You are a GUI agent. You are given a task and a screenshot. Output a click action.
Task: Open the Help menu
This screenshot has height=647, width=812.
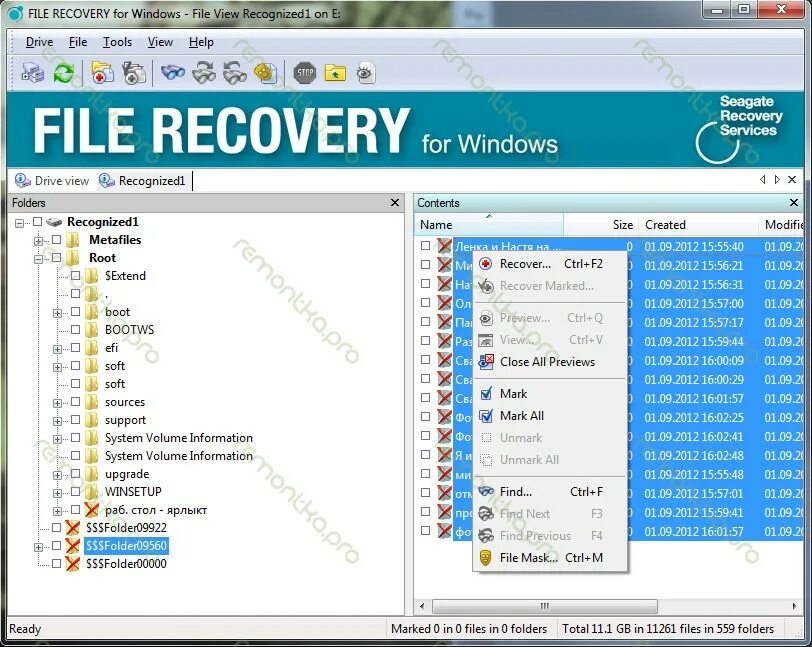[x=201, y=42]
